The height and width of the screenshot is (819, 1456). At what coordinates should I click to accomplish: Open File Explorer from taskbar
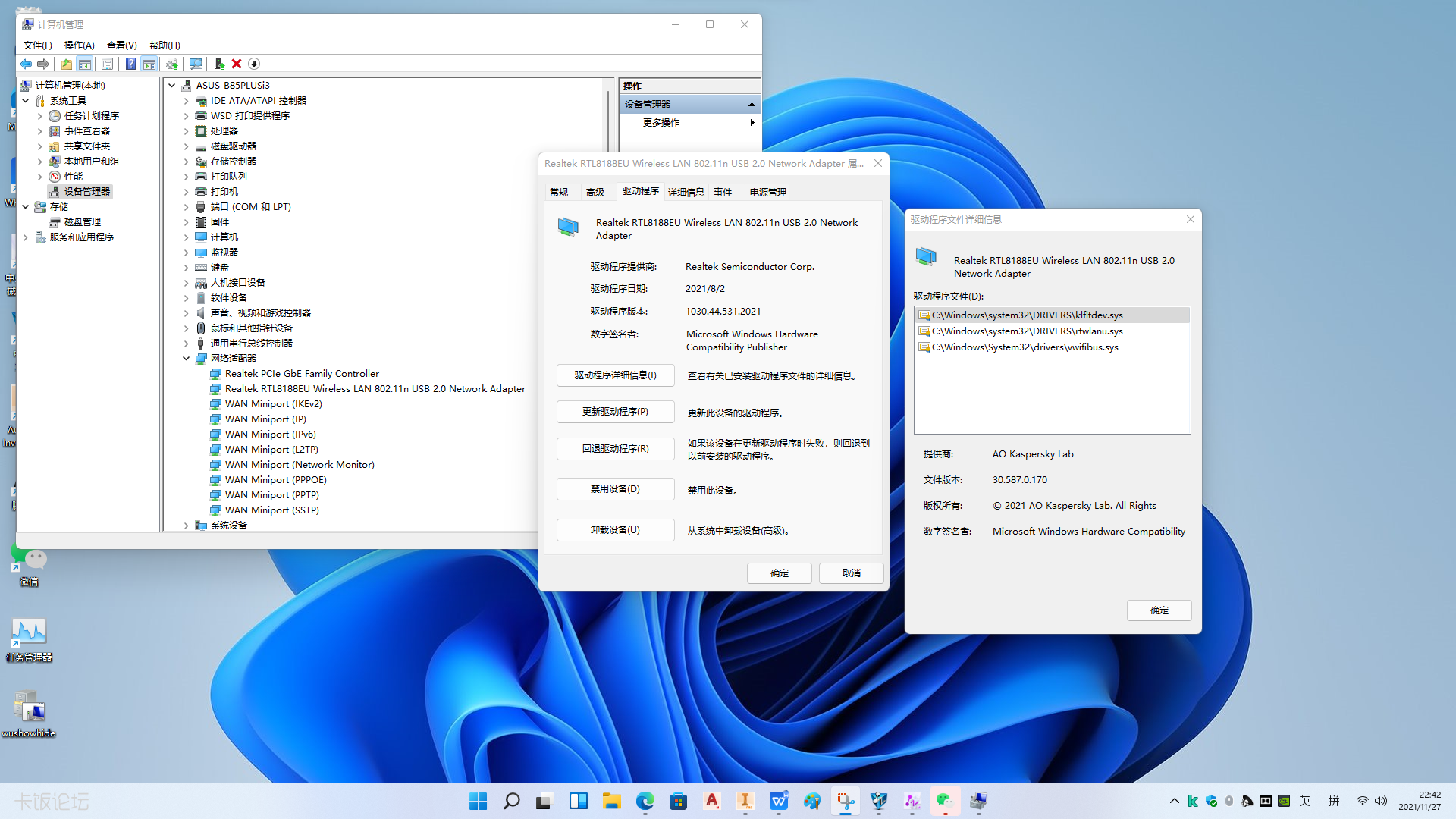click(x=612, y=801)
